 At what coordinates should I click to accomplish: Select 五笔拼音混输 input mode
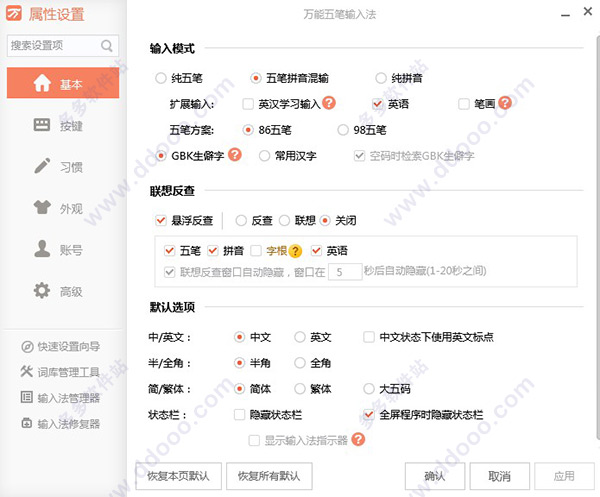[255, 78]
